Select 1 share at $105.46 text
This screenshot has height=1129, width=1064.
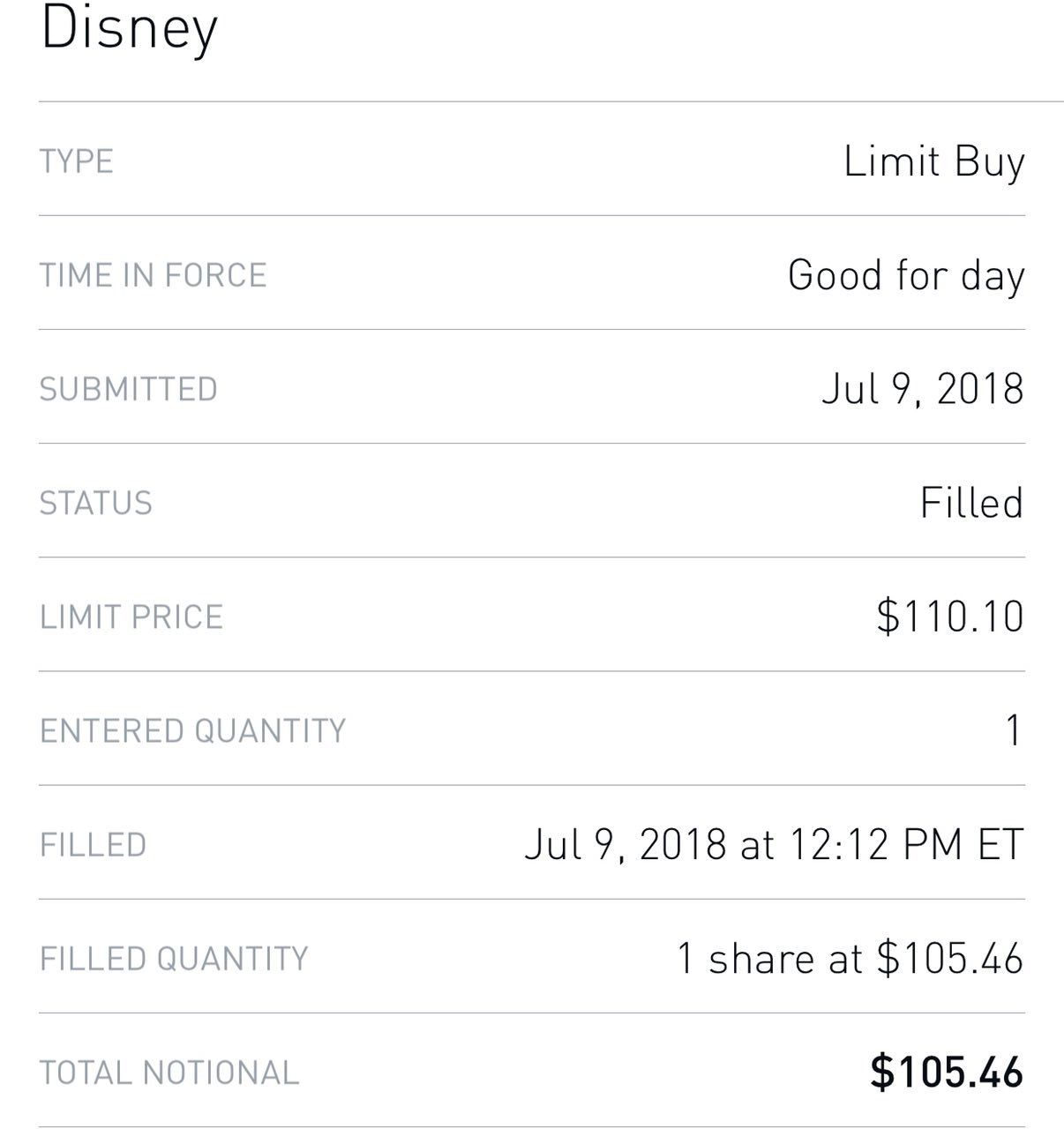[x=850, y=959]
